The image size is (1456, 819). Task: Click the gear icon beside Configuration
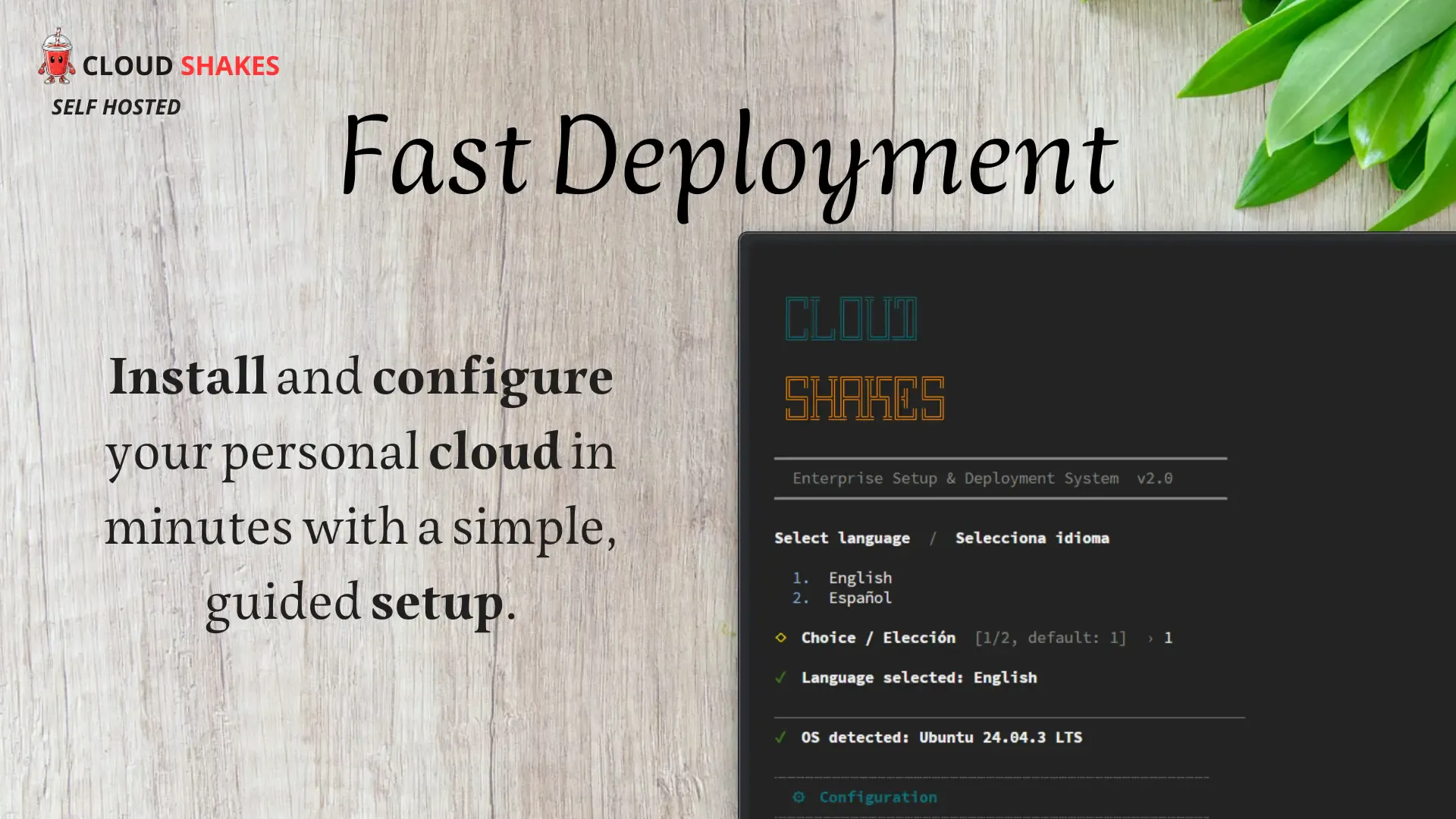tap(799, 797)
